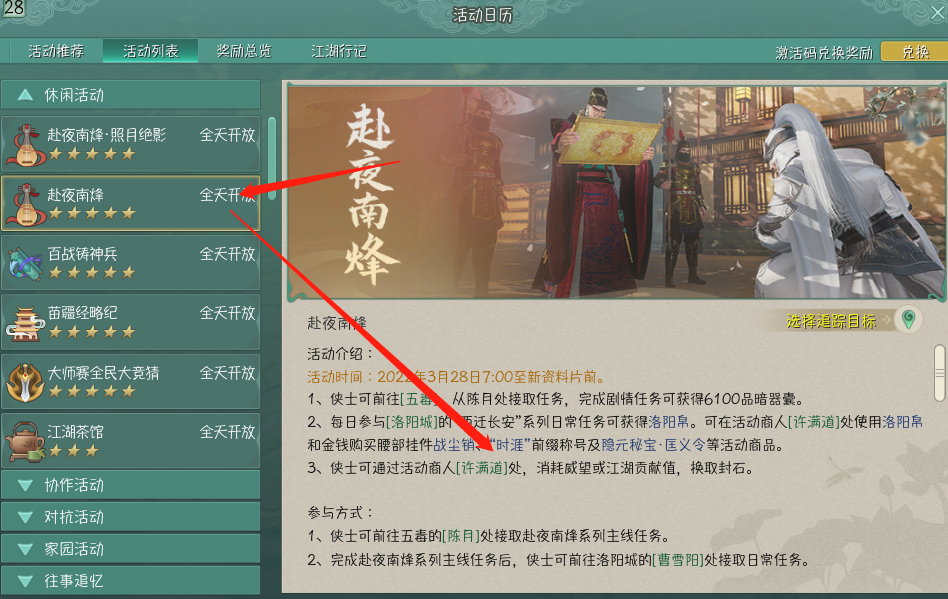The height and width of the screenshot is (599, 948).
Task: Open the 苗疆经略纪 pagoda icon
Action: pyautogui.click(x=25, y=323)
